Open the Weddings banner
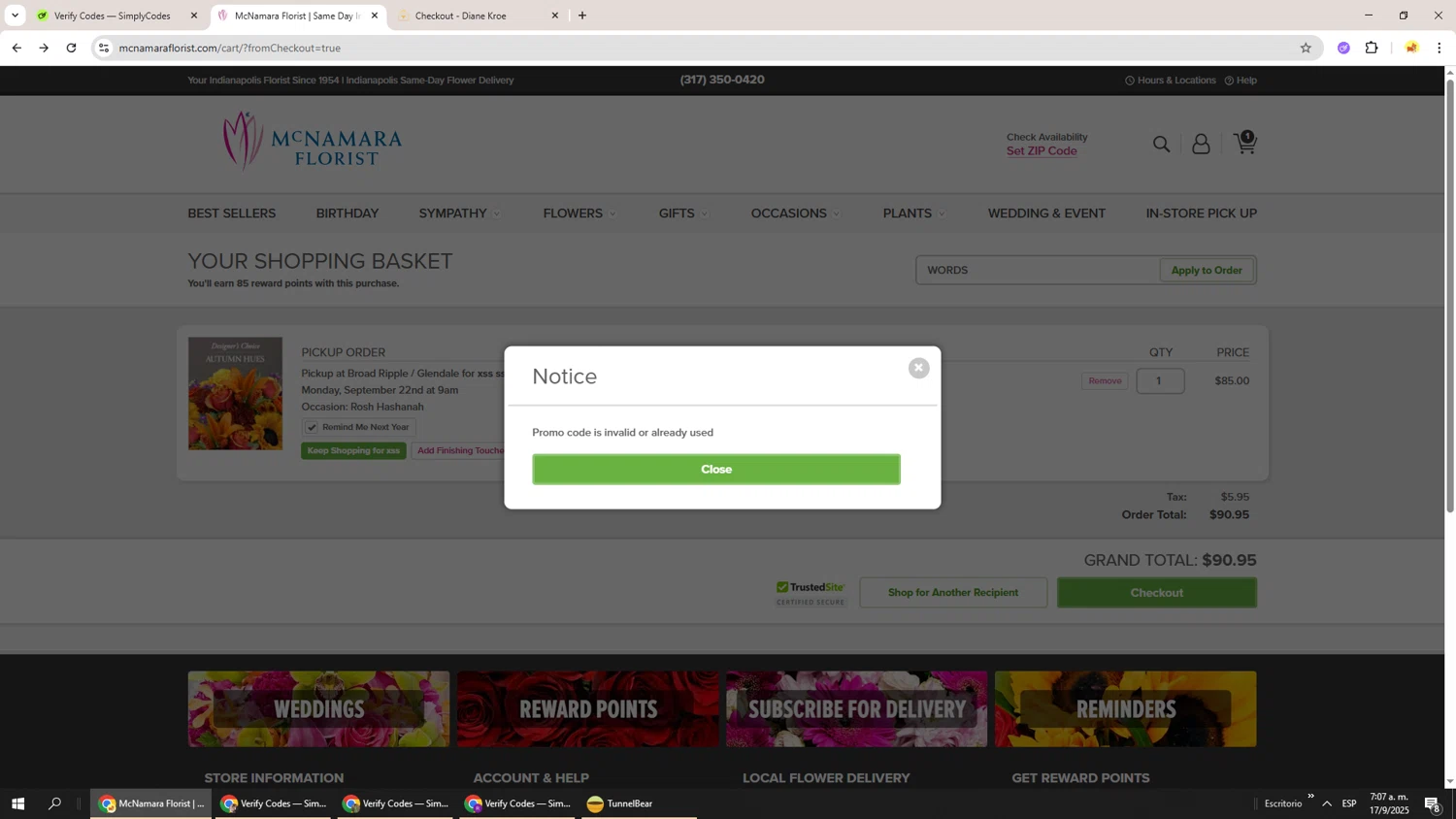1456x819 pixels. (318, 709)
